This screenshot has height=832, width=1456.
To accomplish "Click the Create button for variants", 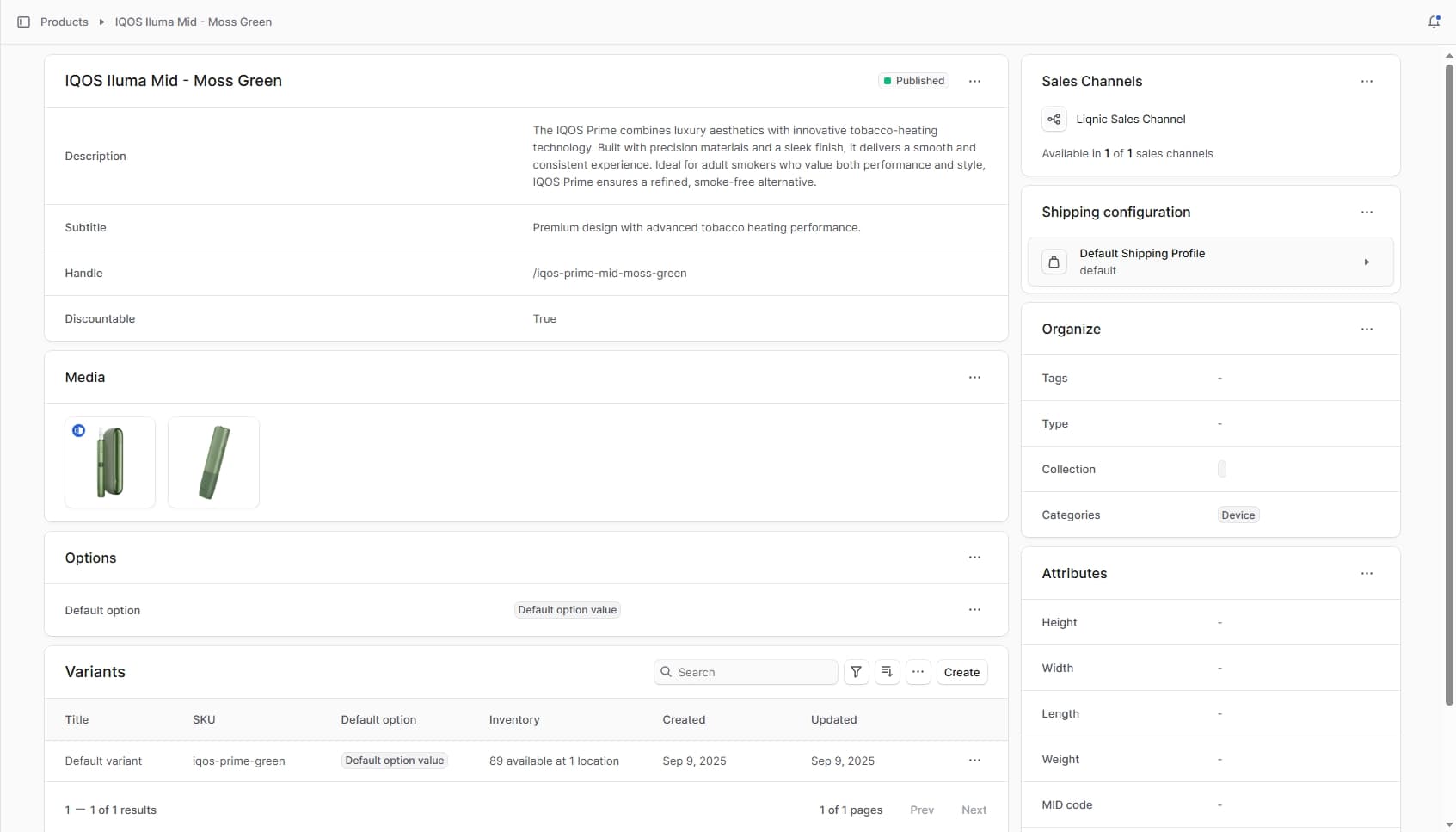I will click(961, 672).
